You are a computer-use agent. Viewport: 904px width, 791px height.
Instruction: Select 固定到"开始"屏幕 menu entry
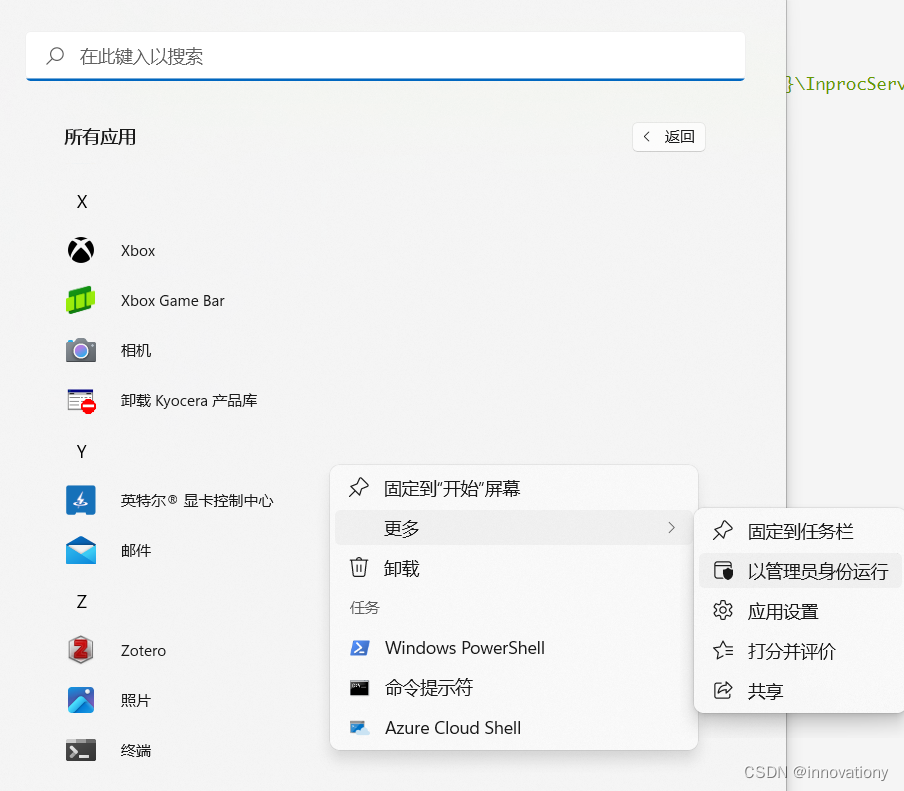pos(514,488)
